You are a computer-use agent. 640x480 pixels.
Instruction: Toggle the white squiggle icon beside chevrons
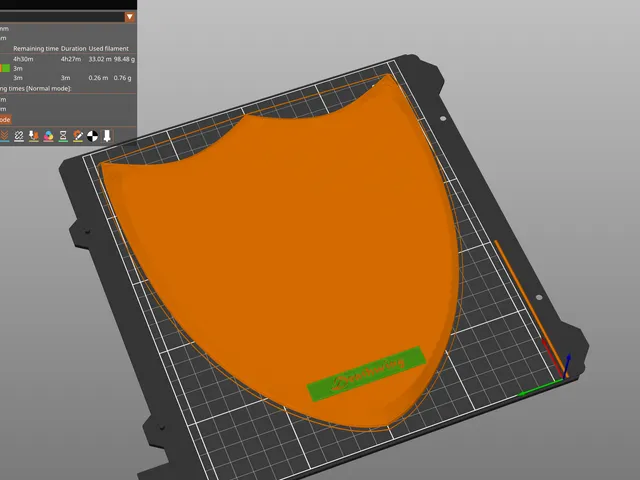pos(19,136)
